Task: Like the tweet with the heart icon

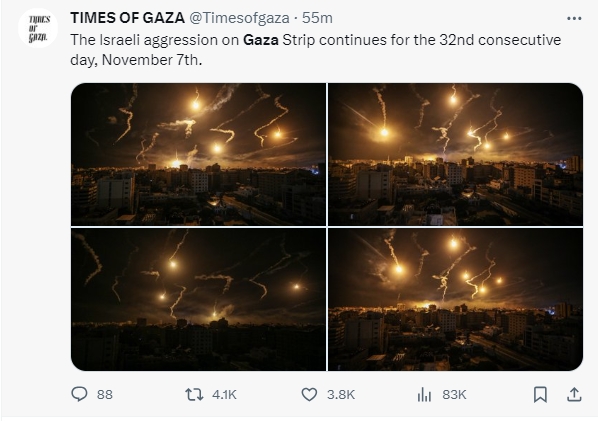Action: coord(309,394)
